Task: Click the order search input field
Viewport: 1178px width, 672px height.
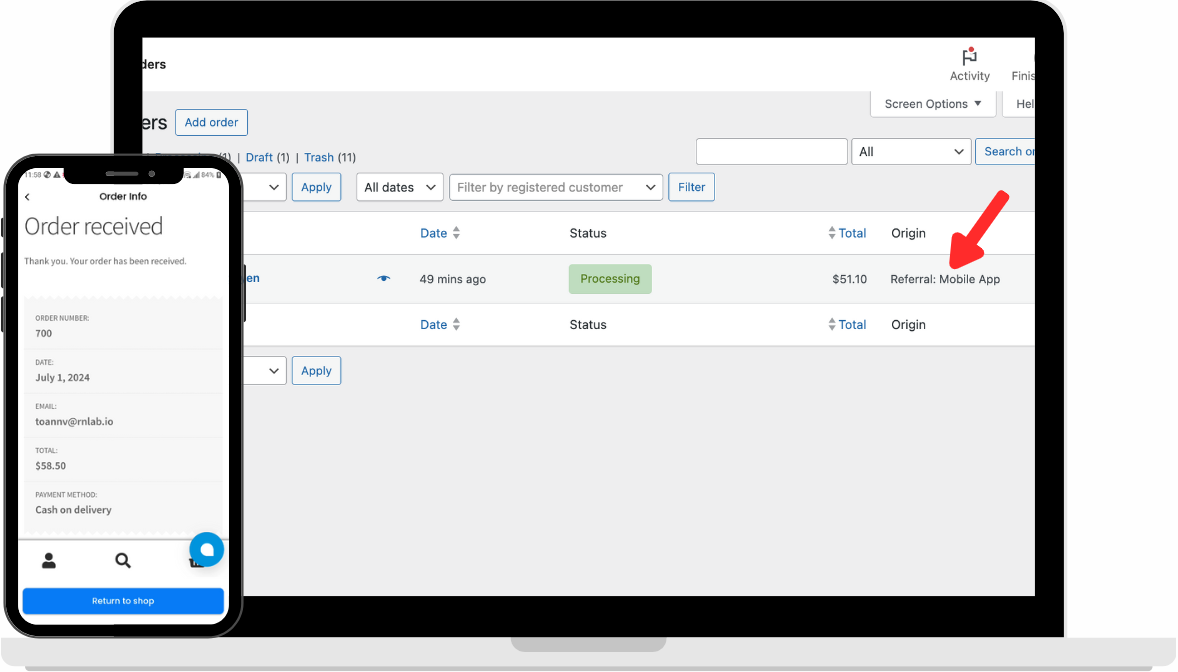Action: click(771, 152)
